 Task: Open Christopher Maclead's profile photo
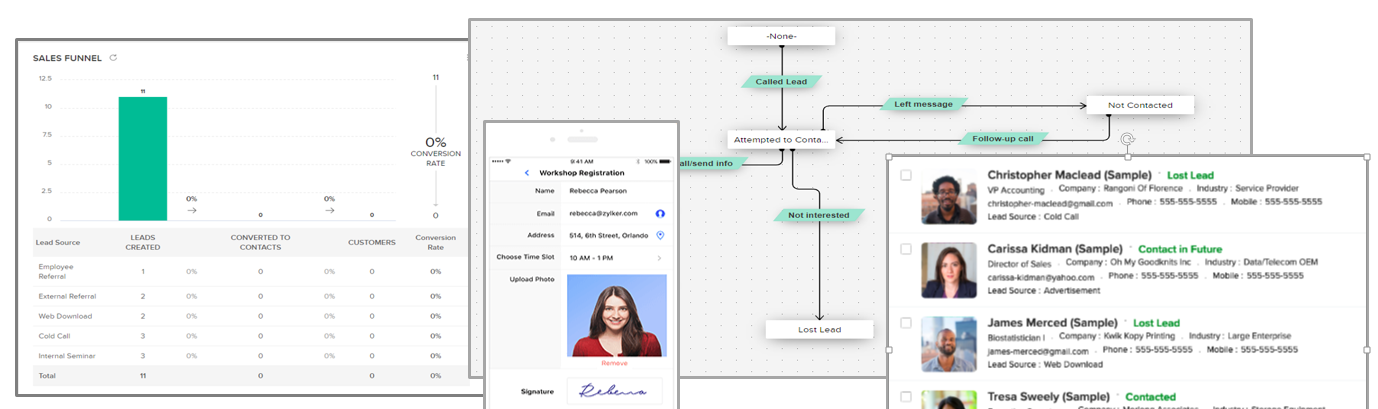tap(949, 197)
